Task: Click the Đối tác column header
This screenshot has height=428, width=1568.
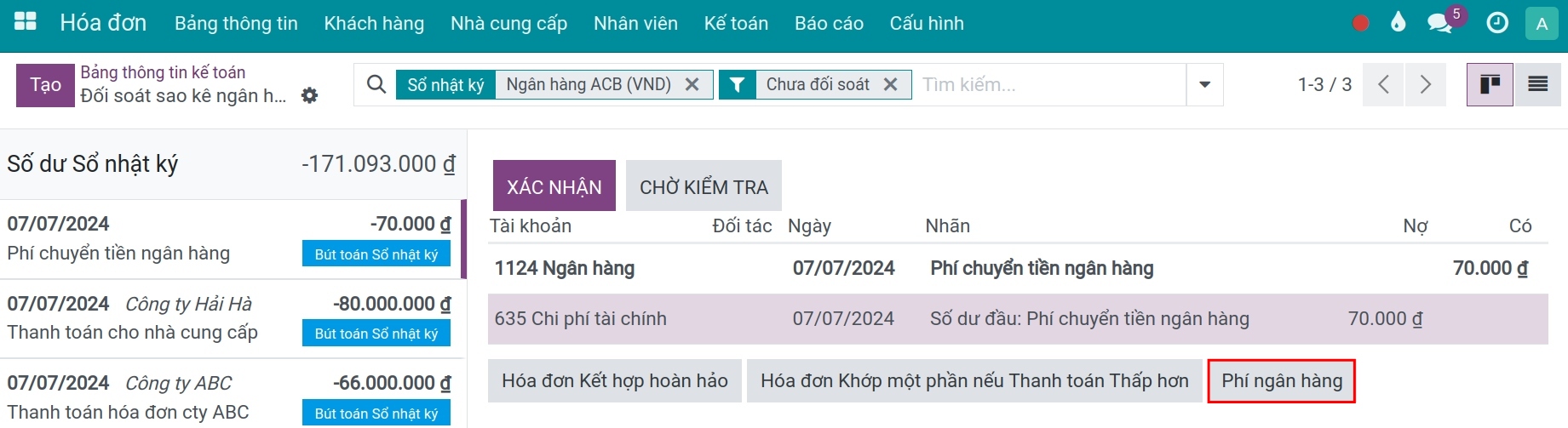Action: [x=742, y=225]
